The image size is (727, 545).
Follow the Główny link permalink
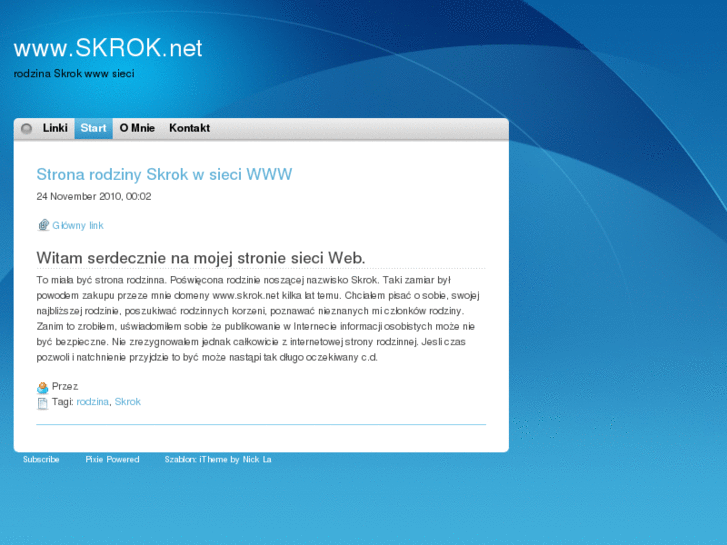pos(77,225)
